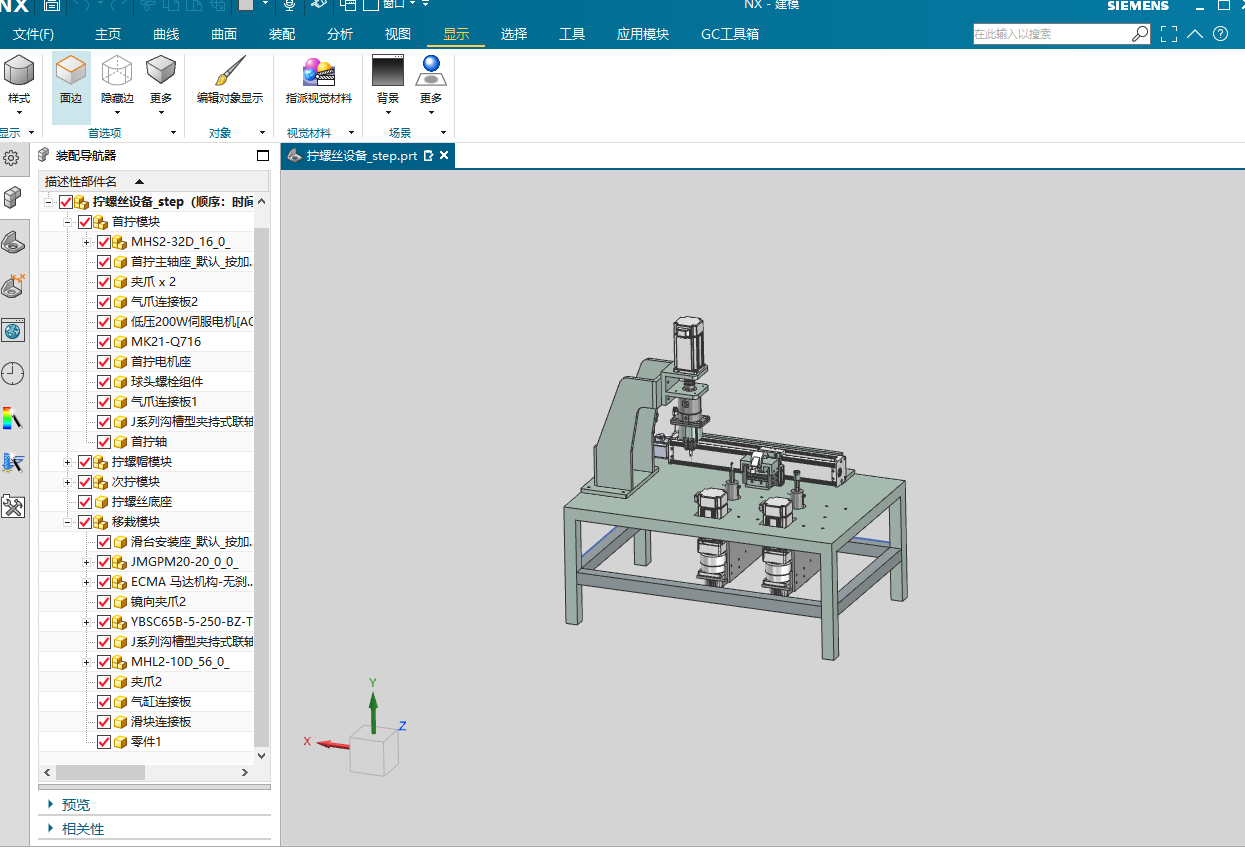
Task: Collapse the 首拧模块 node
Action: [68, 222]
